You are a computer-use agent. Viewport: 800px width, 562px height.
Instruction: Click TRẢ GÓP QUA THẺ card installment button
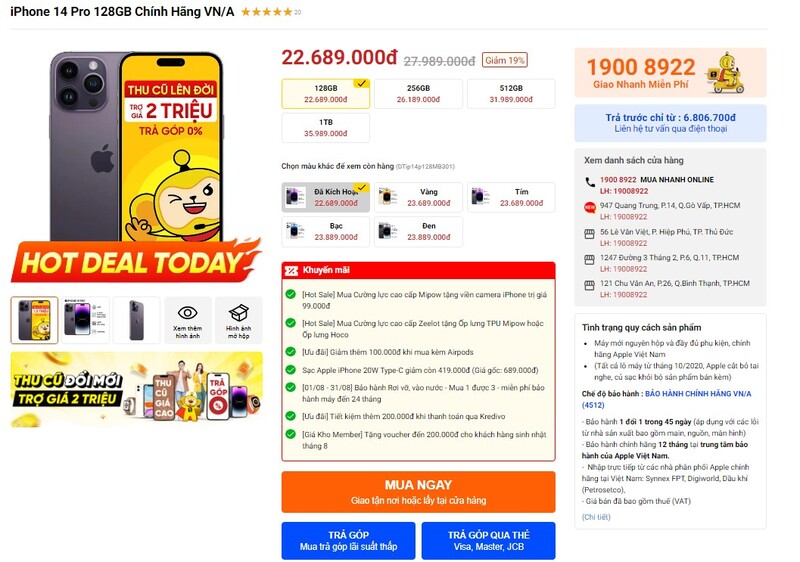click(x=488, y=541)
